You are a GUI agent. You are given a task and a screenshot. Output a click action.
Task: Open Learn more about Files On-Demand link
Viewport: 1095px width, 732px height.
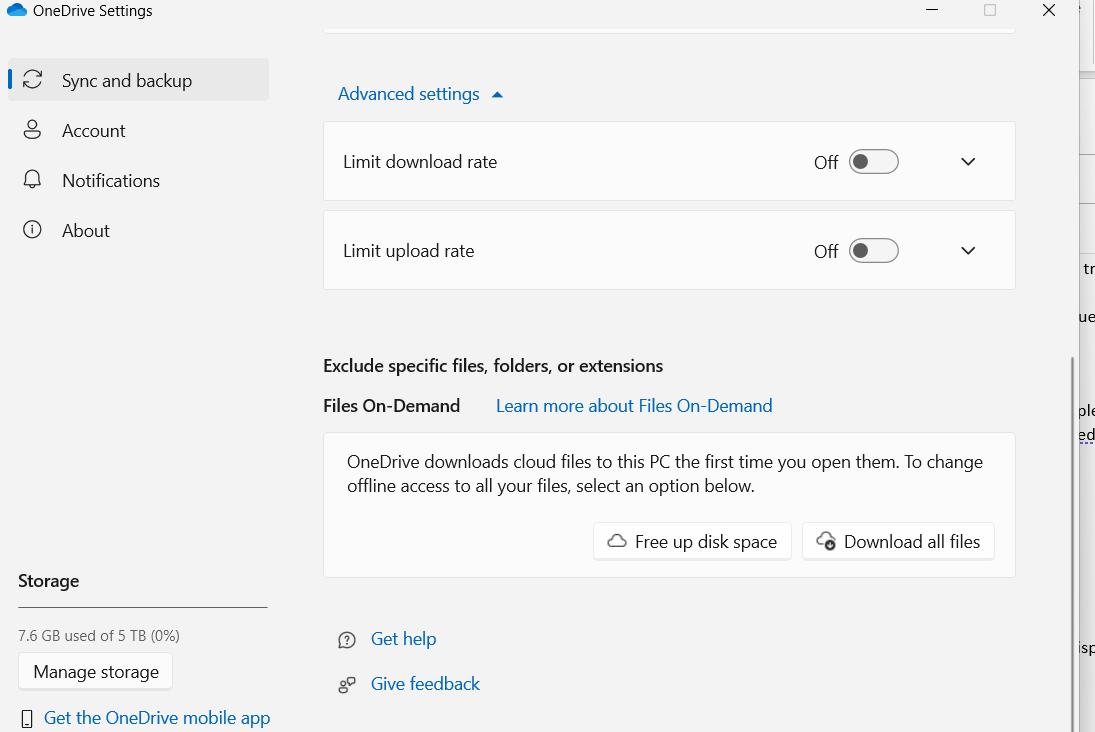634,406
